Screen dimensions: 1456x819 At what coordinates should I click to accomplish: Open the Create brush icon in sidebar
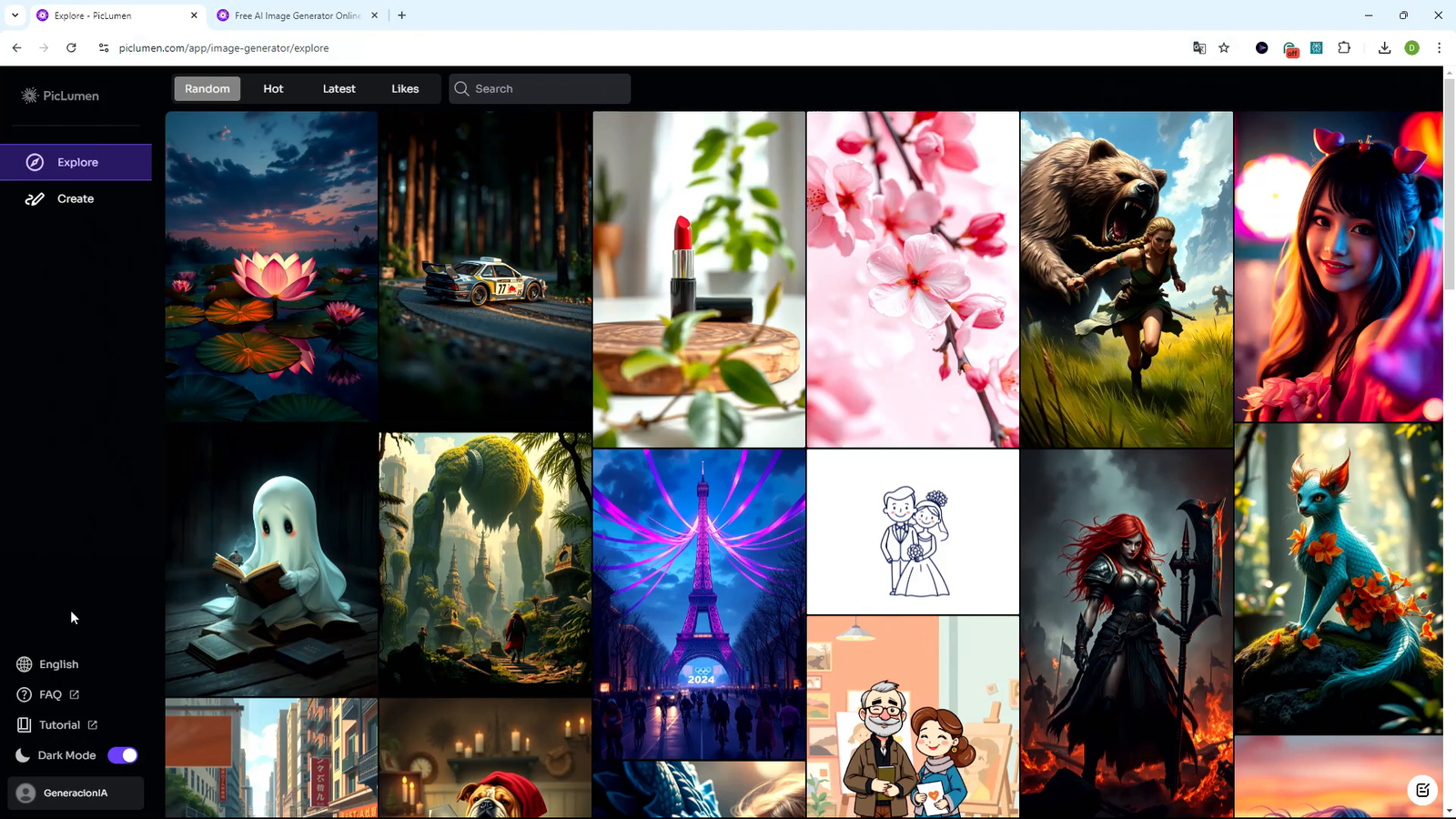click(35, 198)
